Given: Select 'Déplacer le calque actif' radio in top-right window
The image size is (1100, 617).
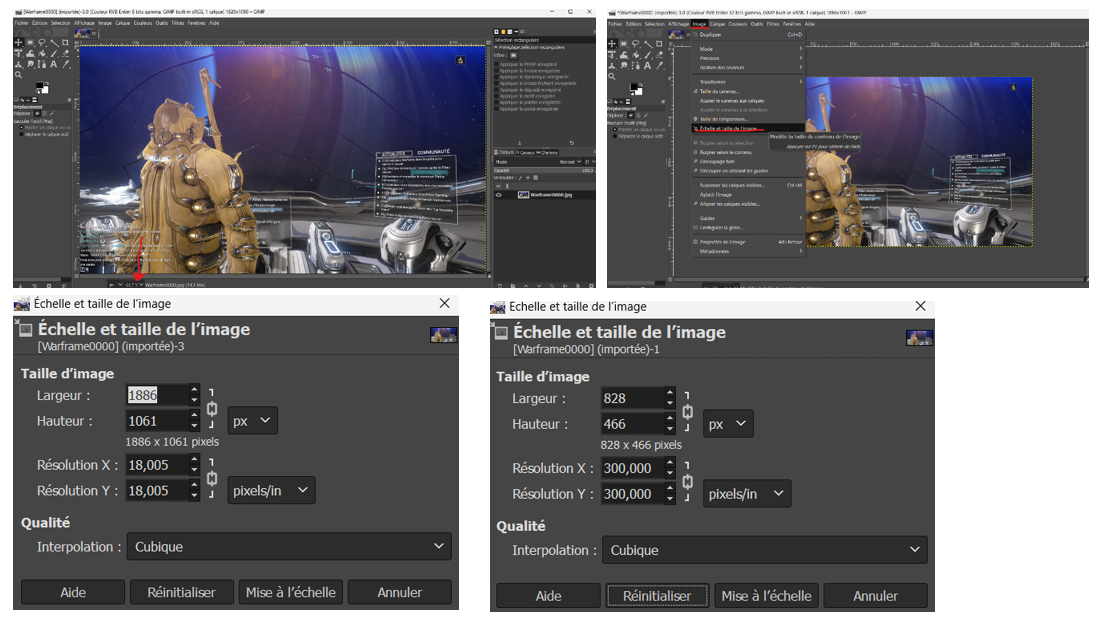Looking at the screenshot, I should [615, 136].
